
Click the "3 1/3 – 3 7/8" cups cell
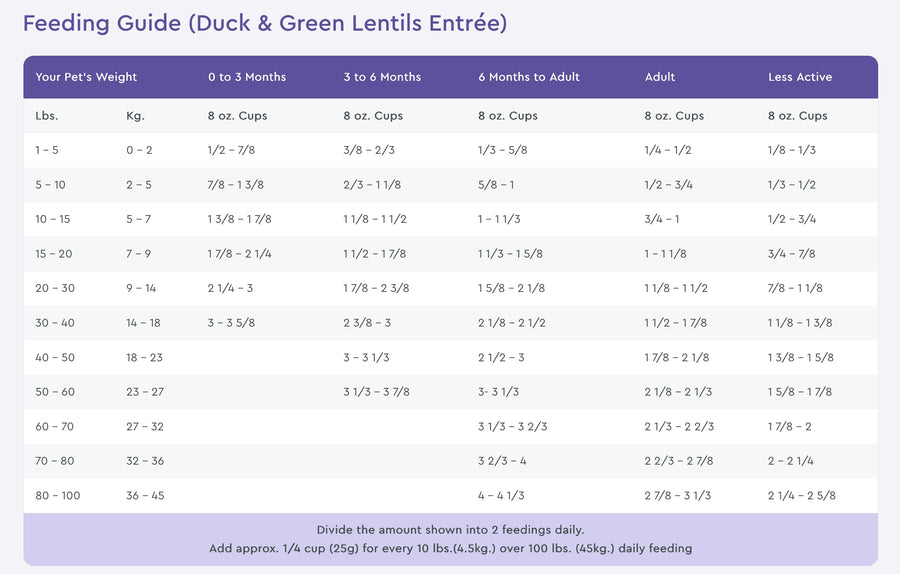click(376, 392)
